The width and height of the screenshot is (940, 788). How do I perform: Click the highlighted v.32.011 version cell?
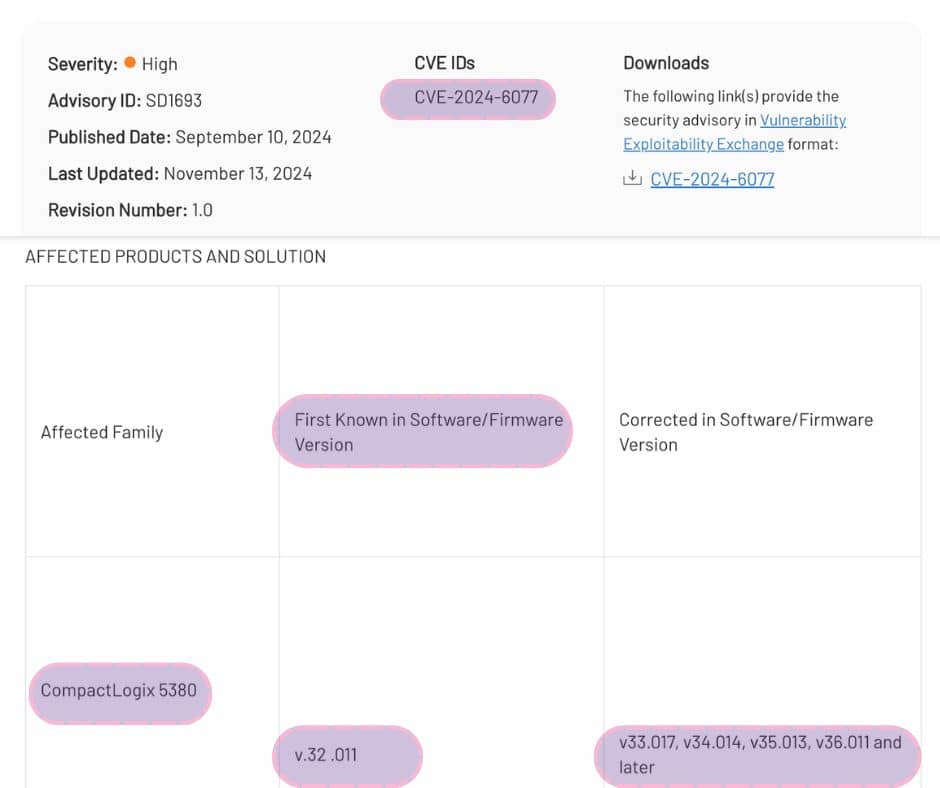click(x=347, y=756)
